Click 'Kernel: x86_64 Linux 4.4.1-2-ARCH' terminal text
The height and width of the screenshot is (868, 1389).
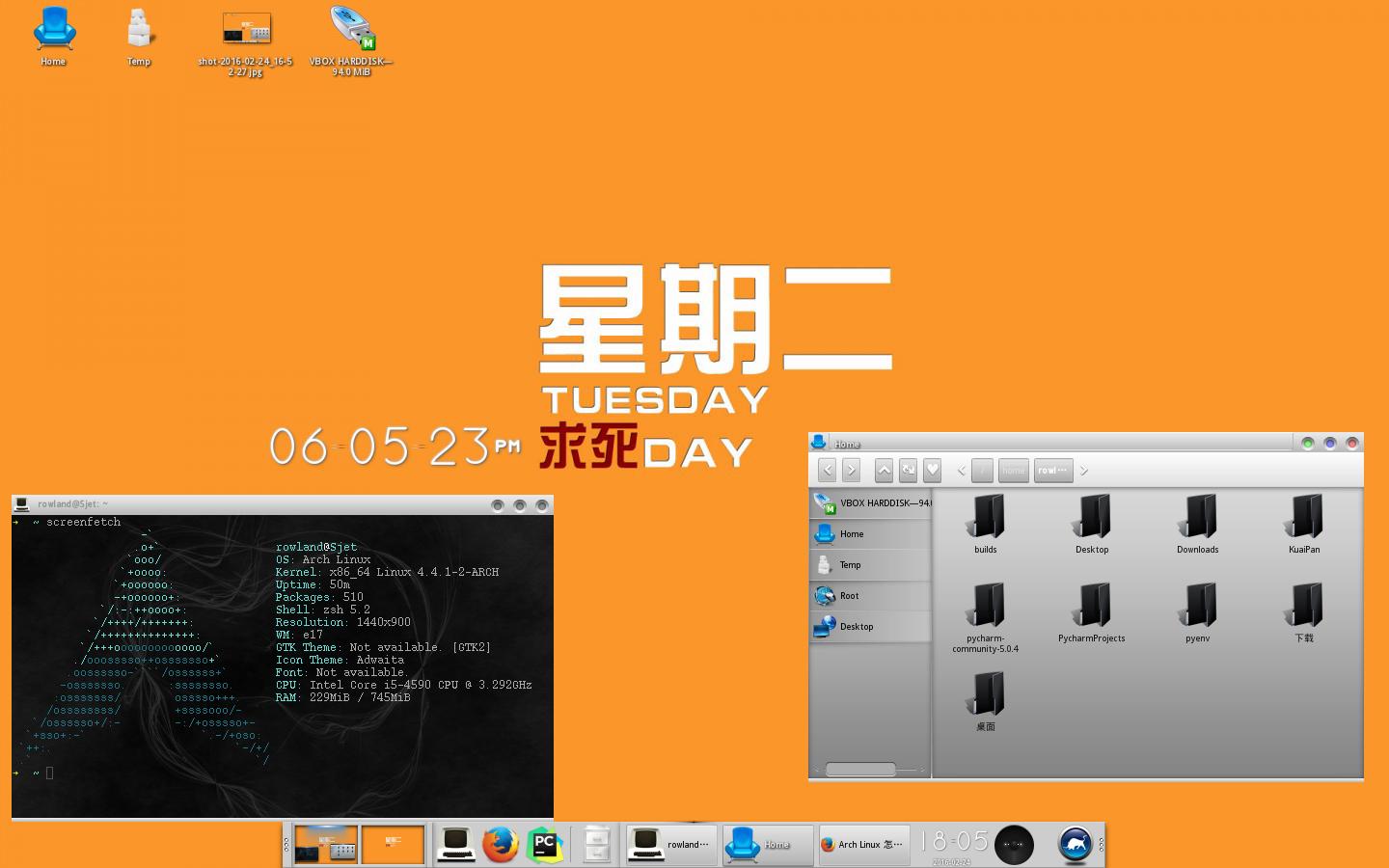(387, 572)
